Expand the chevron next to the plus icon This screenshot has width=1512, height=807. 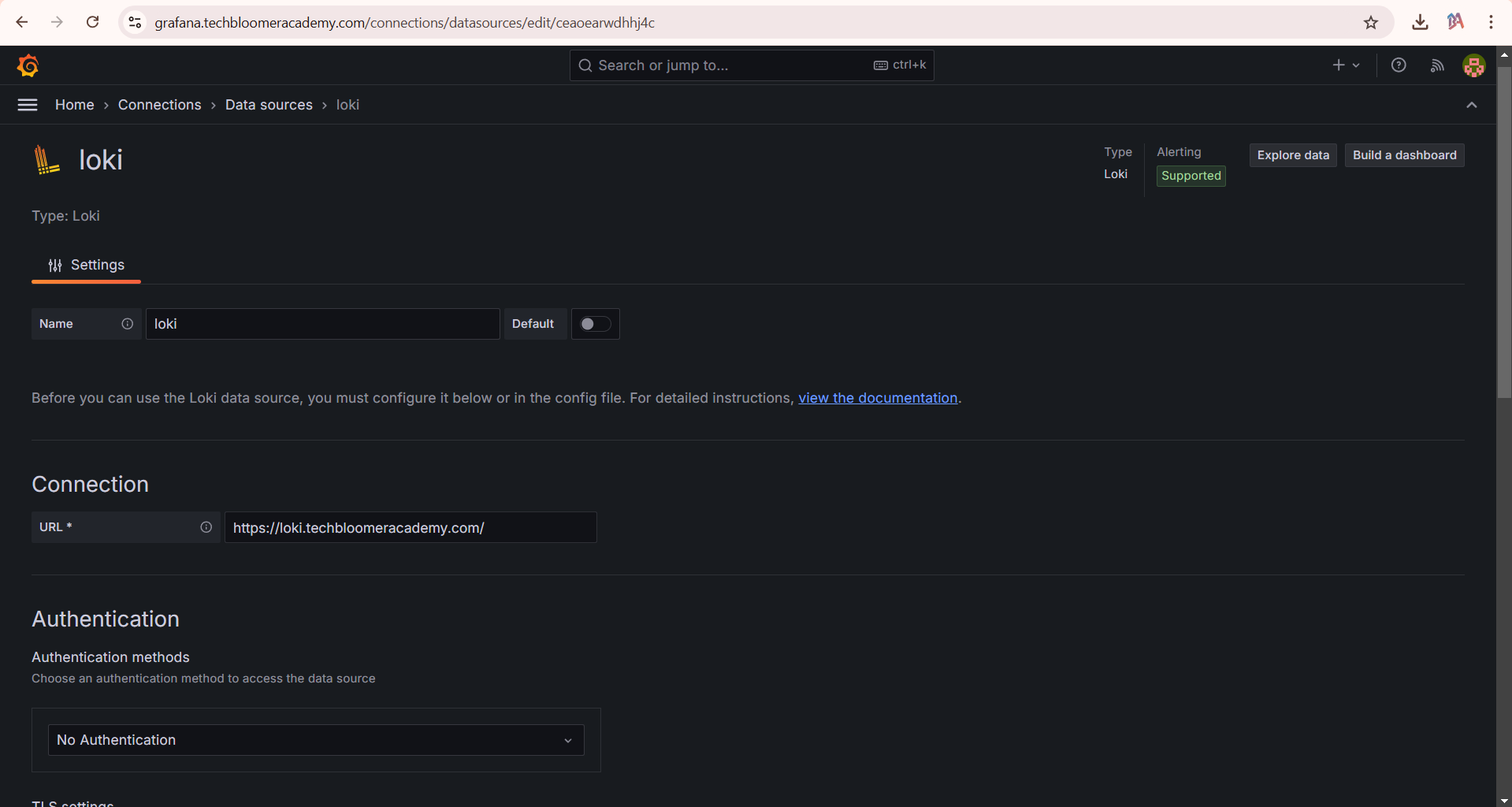pos(1355,65)
